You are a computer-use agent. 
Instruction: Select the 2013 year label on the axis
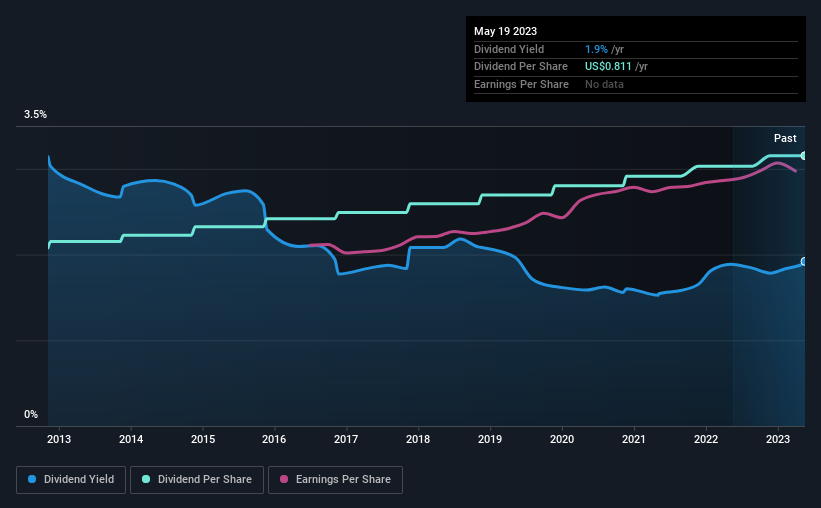59,439
